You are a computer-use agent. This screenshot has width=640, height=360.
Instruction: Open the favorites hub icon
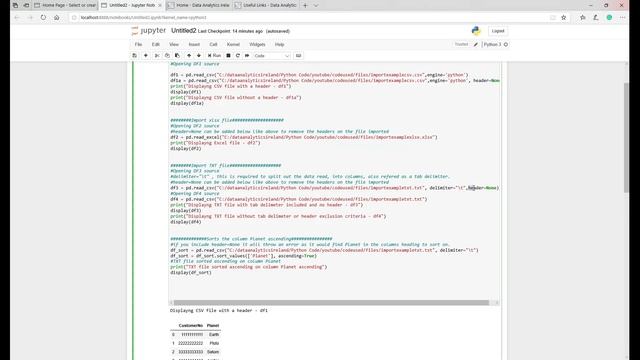click(583, 18)
